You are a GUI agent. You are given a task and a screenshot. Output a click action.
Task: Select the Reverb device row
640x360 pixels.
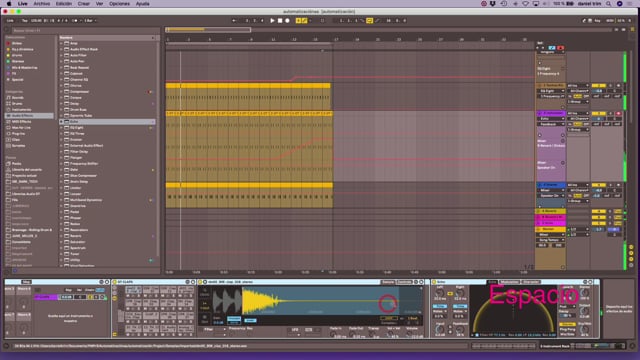click(x=107, y=236)
